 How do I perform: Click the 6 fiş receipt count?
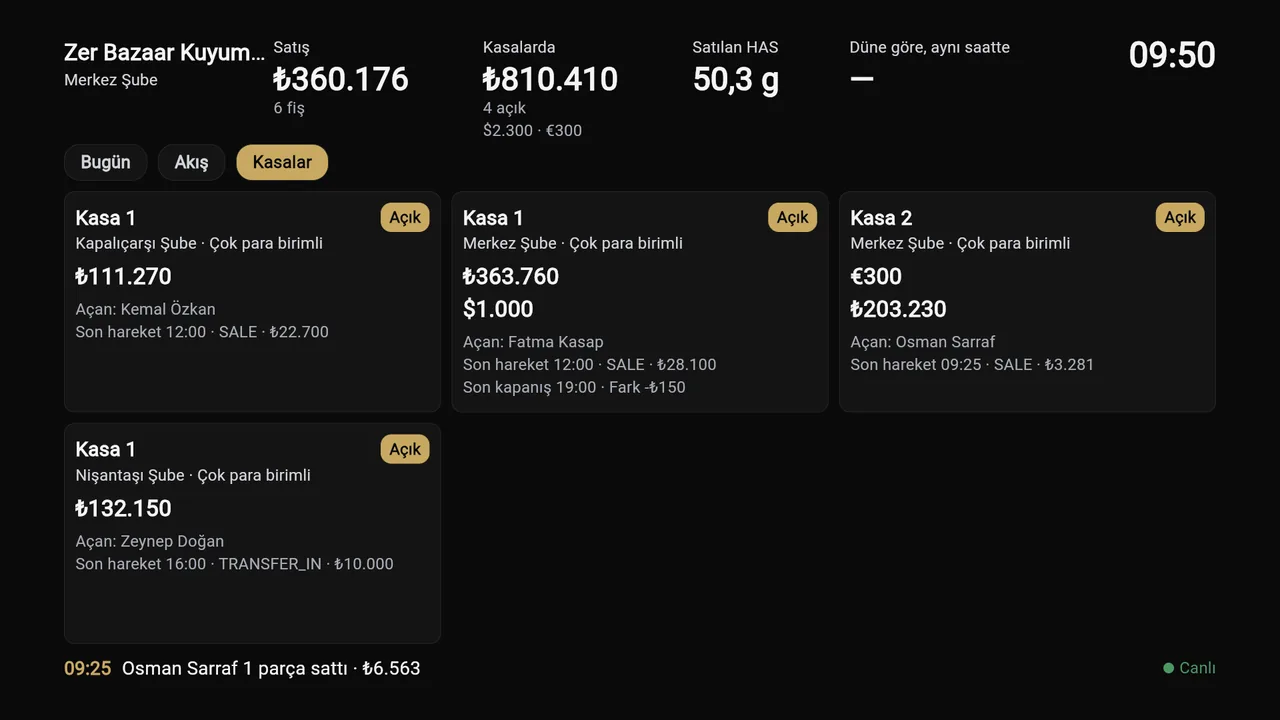point(289,108)
